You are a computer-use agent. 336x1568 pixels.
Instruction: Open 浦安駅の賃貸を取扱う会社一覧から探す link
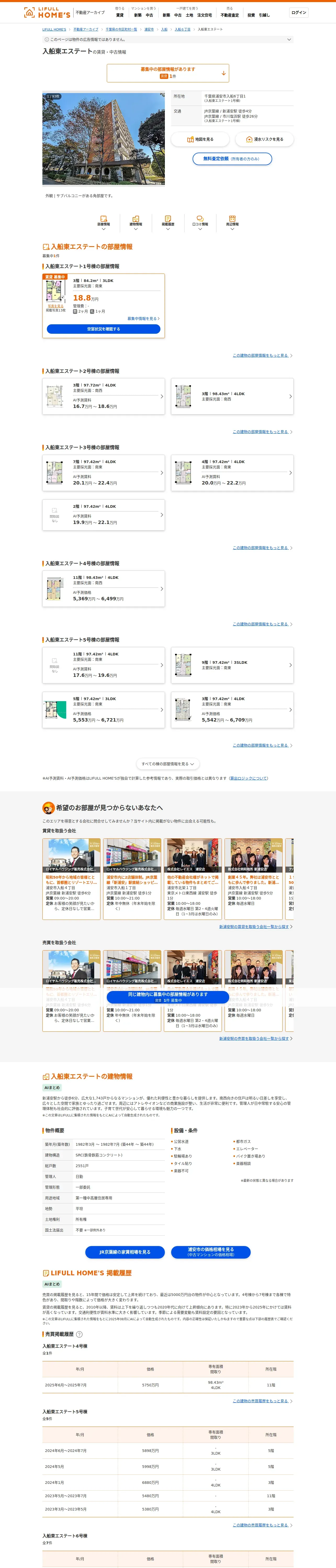click(x=254, y=926)
